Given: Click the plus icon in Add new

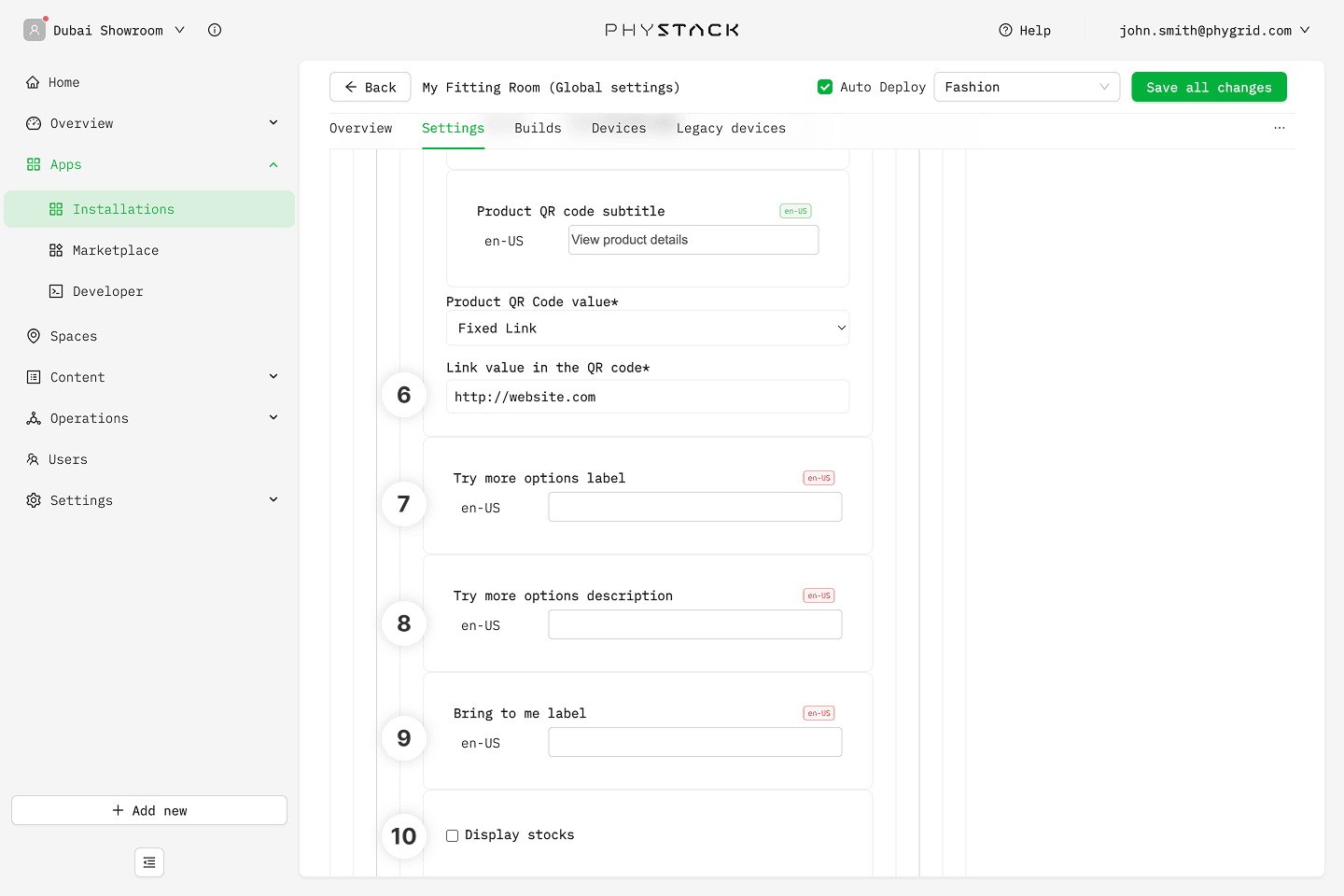Looking at the screenshot, I should point(118,810).
